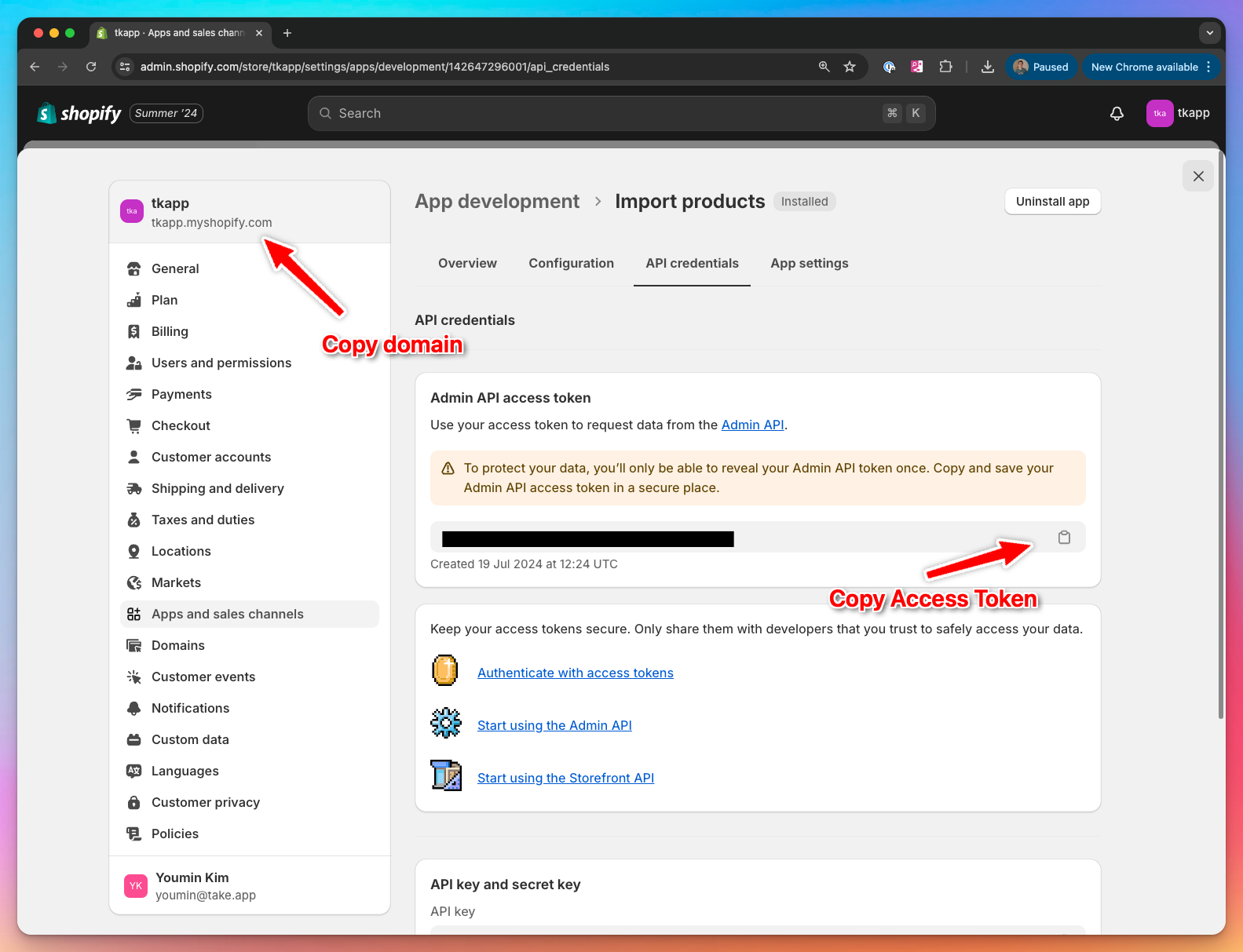Open the Admin API link
The height and width of the screenshot is (952, 1243).
[x=753, y=425]
